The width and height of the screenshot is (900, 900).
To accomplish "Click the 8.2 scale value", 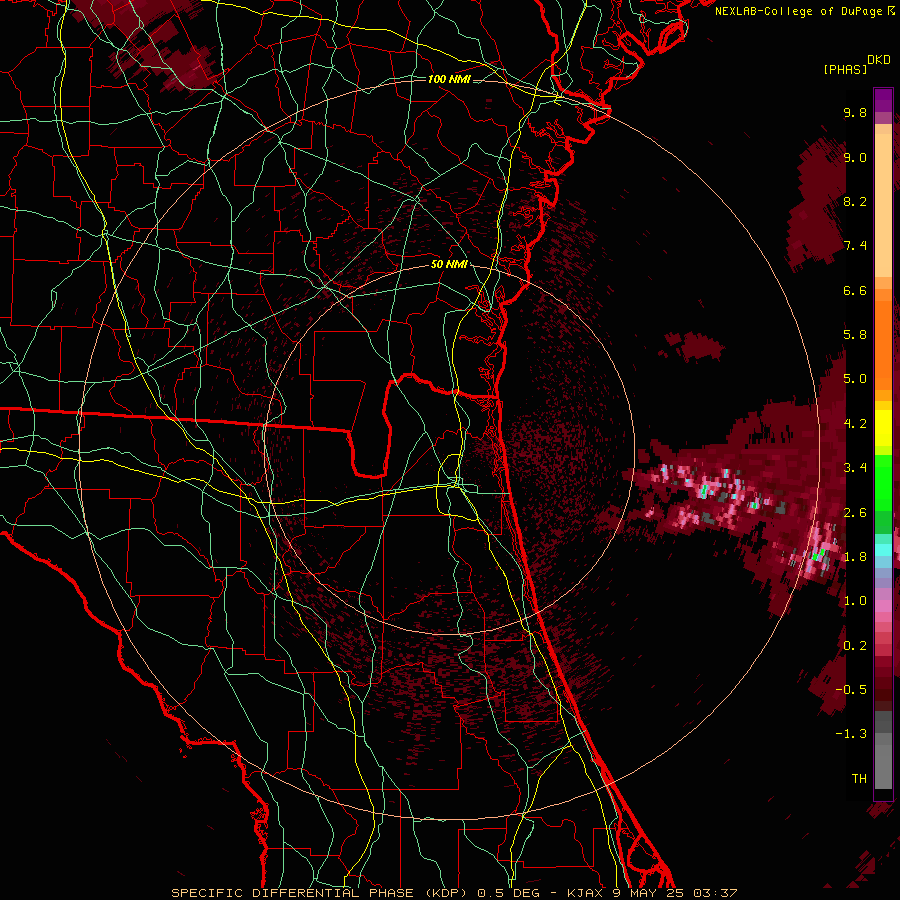I will click(855, 201).
